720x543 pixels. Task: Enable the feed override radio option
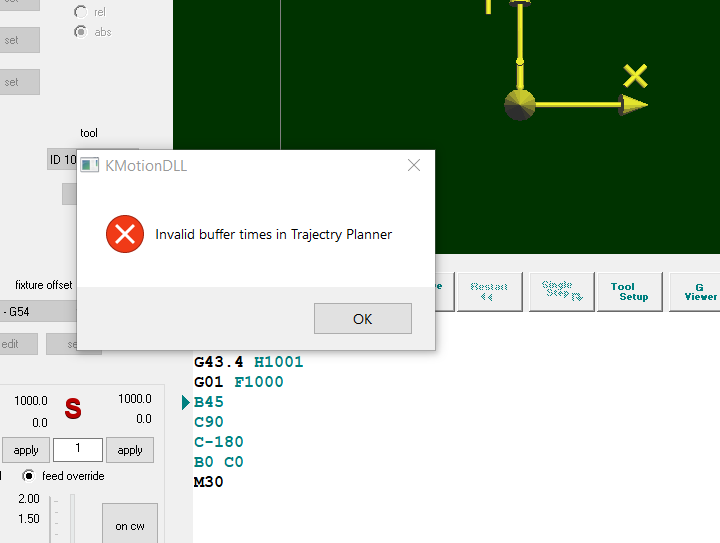[x=29, y=476]
